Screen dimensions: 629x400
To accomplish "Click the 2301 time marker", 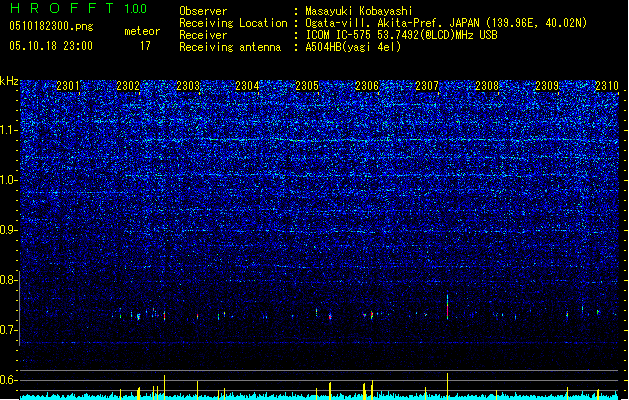I will click(x=68, y=86).
